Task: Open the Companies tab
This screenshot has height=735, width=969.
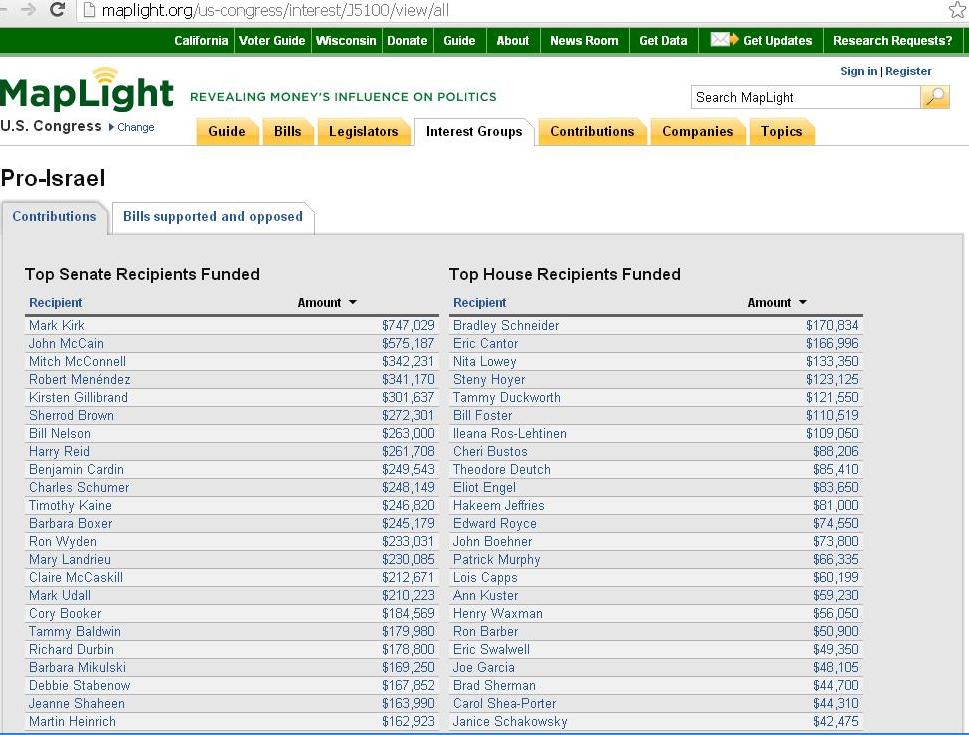Action: pyautogui.click(x=697, y=132)
